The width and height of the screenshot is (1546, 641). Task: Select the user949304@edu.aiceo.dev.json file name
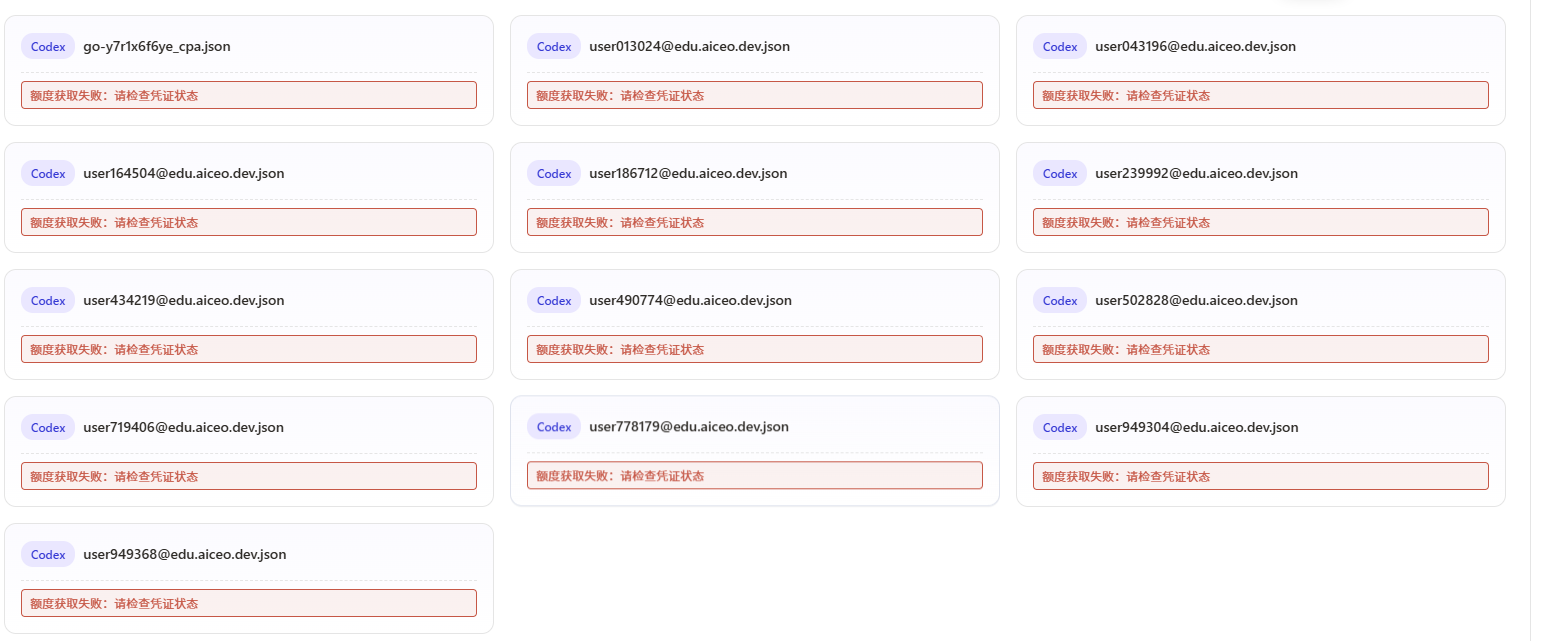pos(1196,427)
